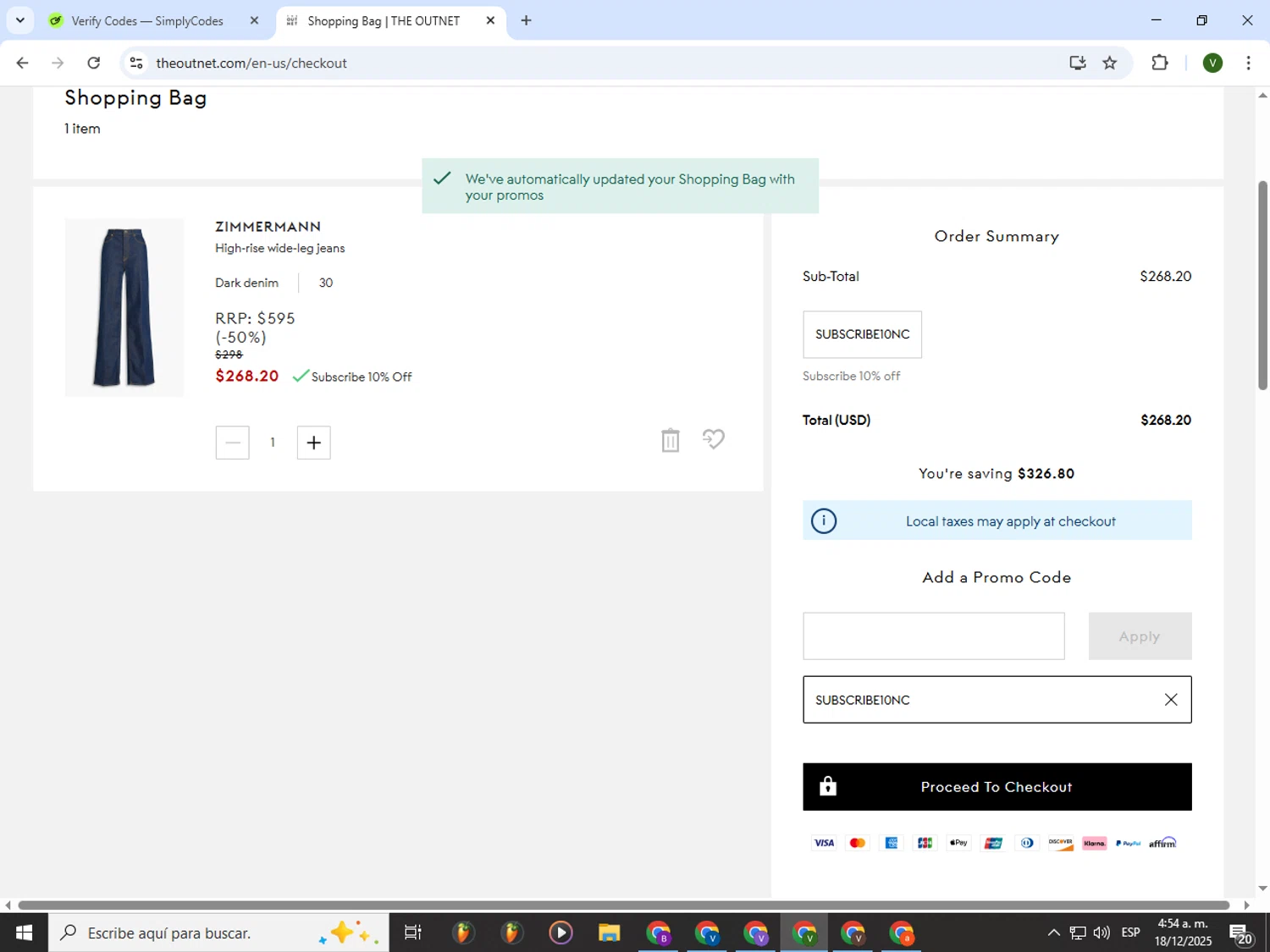Decrease the quantity with the minus button
Viewport: 1270px width, 952px height.
pyautogui.click(x=232, y=443)
